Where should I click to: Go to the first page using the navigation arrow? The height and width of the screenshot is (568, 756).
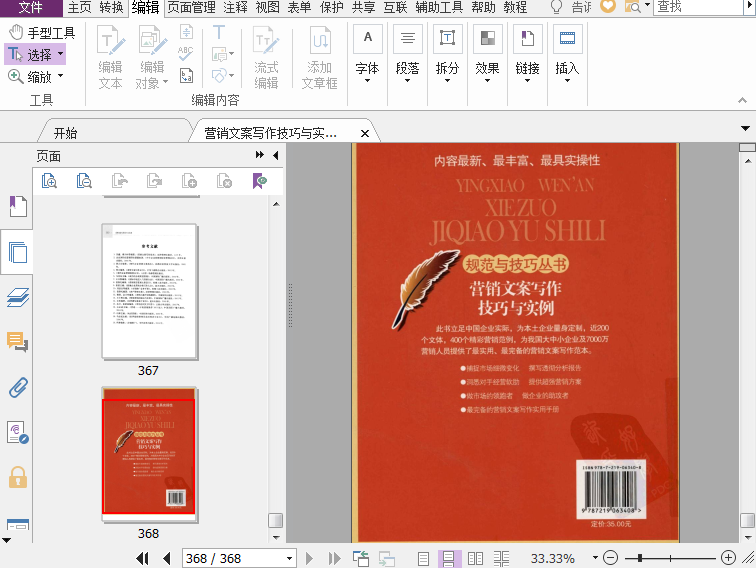coord(143,558)
